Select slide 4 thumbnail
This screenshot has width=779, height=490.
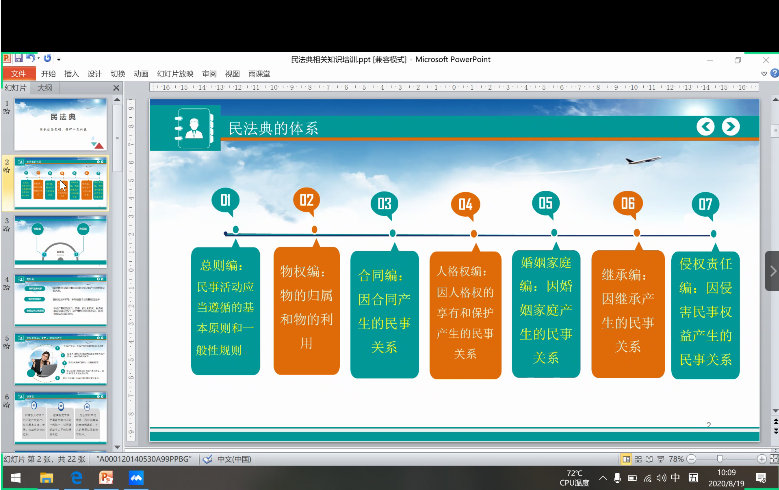[x=61, y=300]
